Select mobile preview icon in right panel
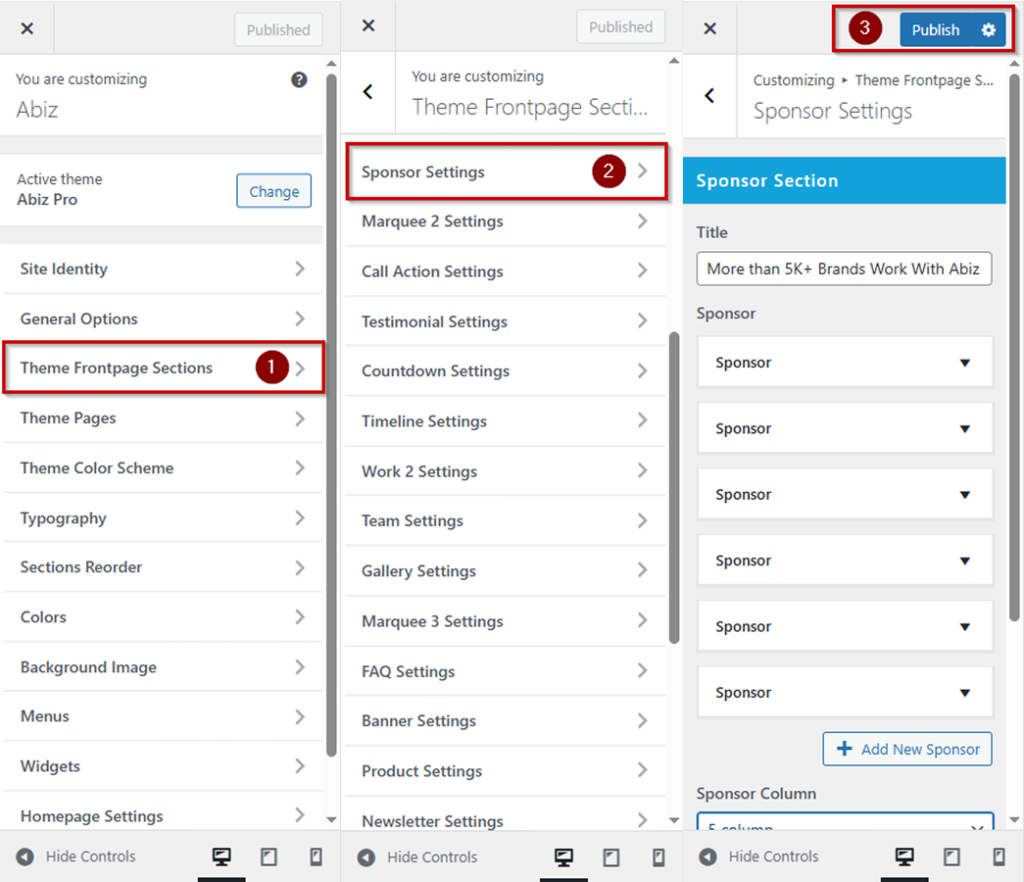 [x=998, y=857]
